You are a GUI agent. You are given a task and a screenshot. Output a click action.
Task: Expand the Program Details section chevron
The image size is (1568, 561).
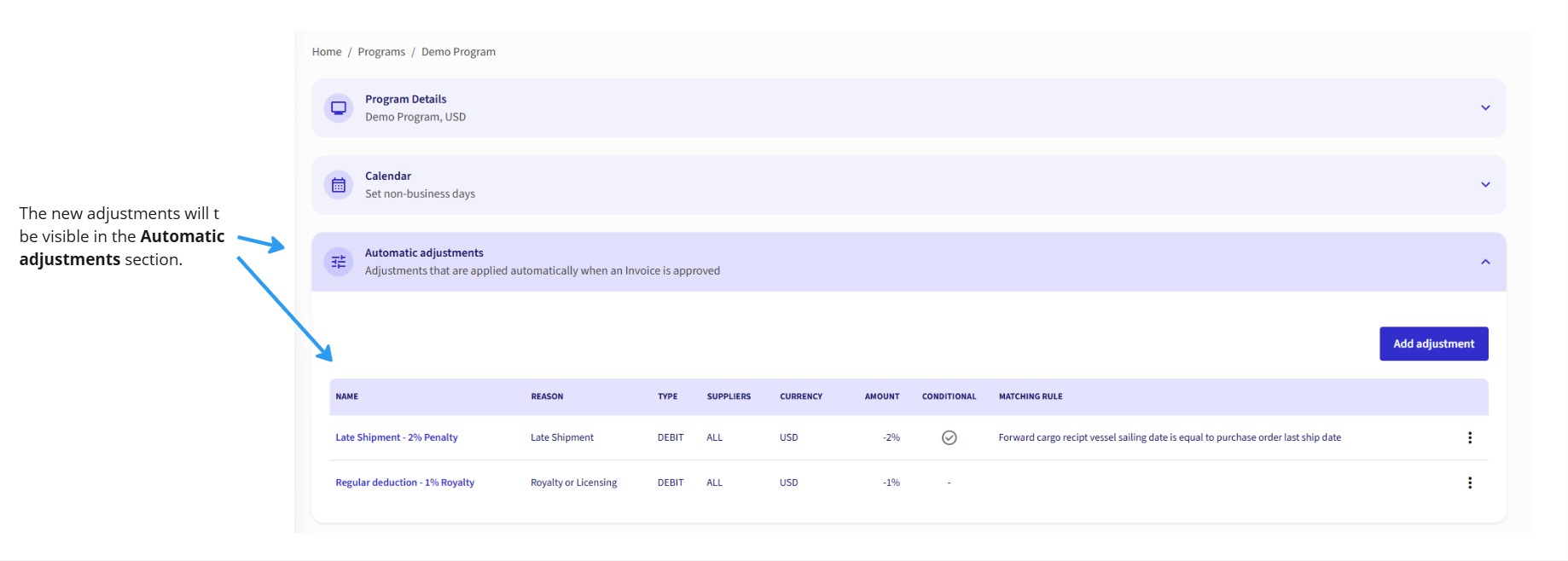[x=1485, y=108]
